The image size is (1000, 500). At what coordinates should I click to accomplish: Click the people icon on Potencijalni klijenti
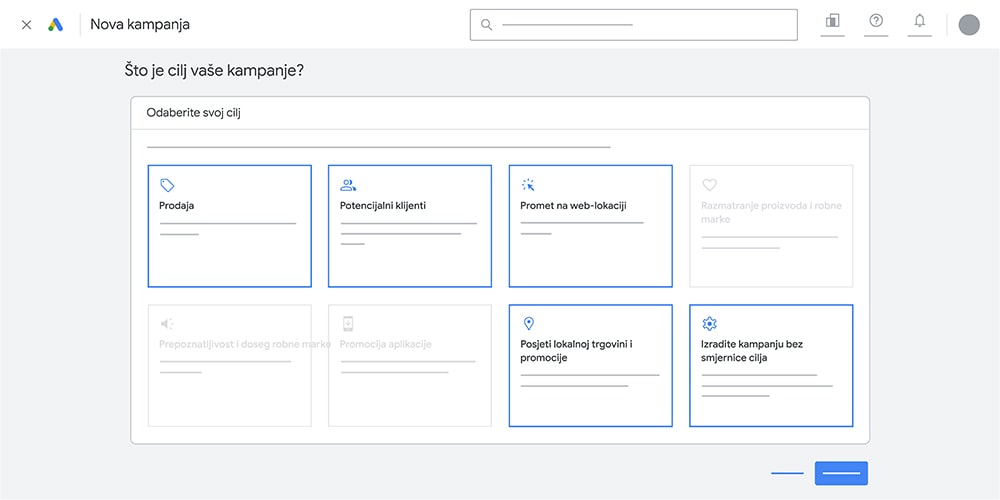tap(348, 185)
